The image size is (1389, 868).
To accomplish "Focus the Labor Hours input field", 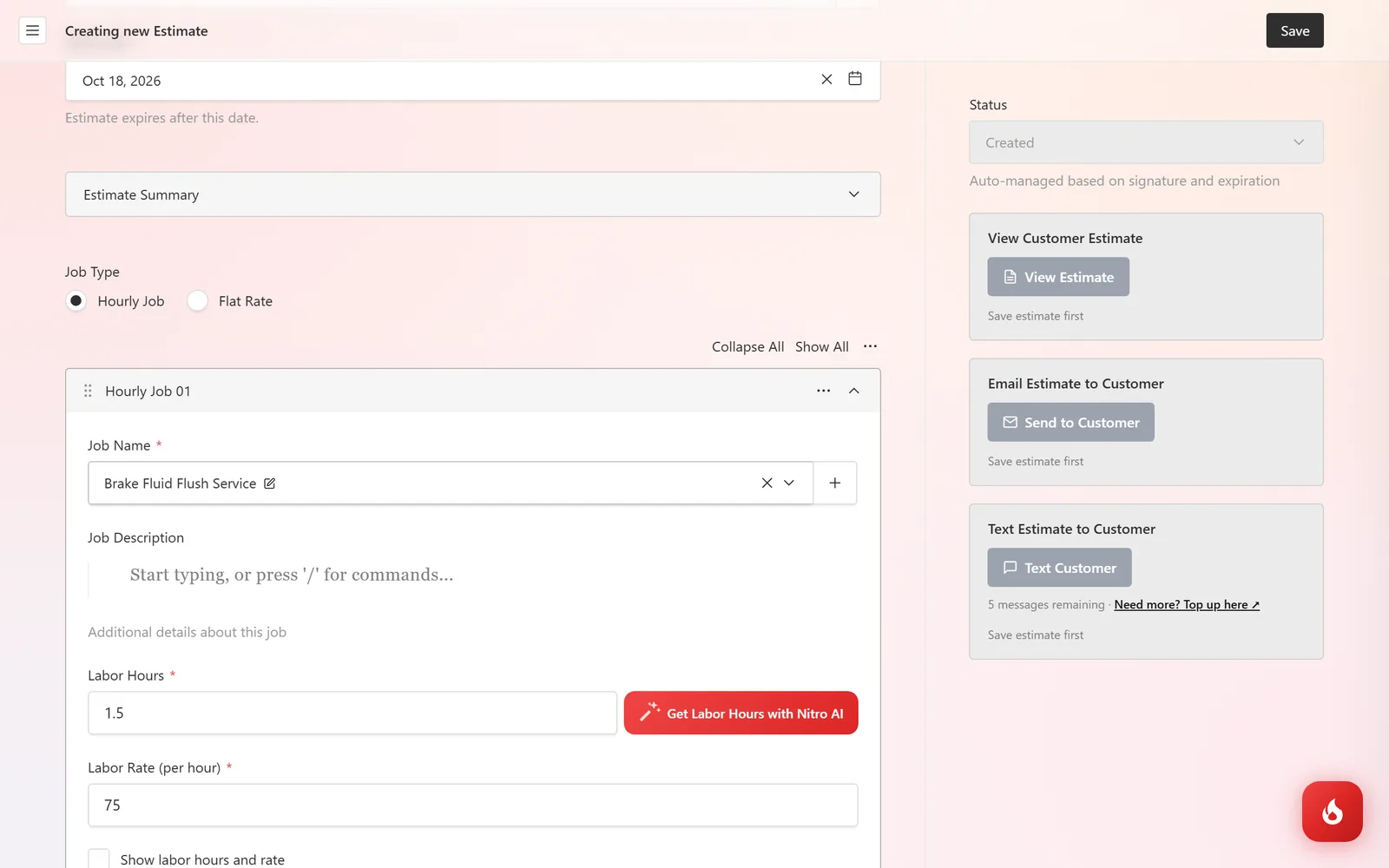I will click(x=352, y=713).
